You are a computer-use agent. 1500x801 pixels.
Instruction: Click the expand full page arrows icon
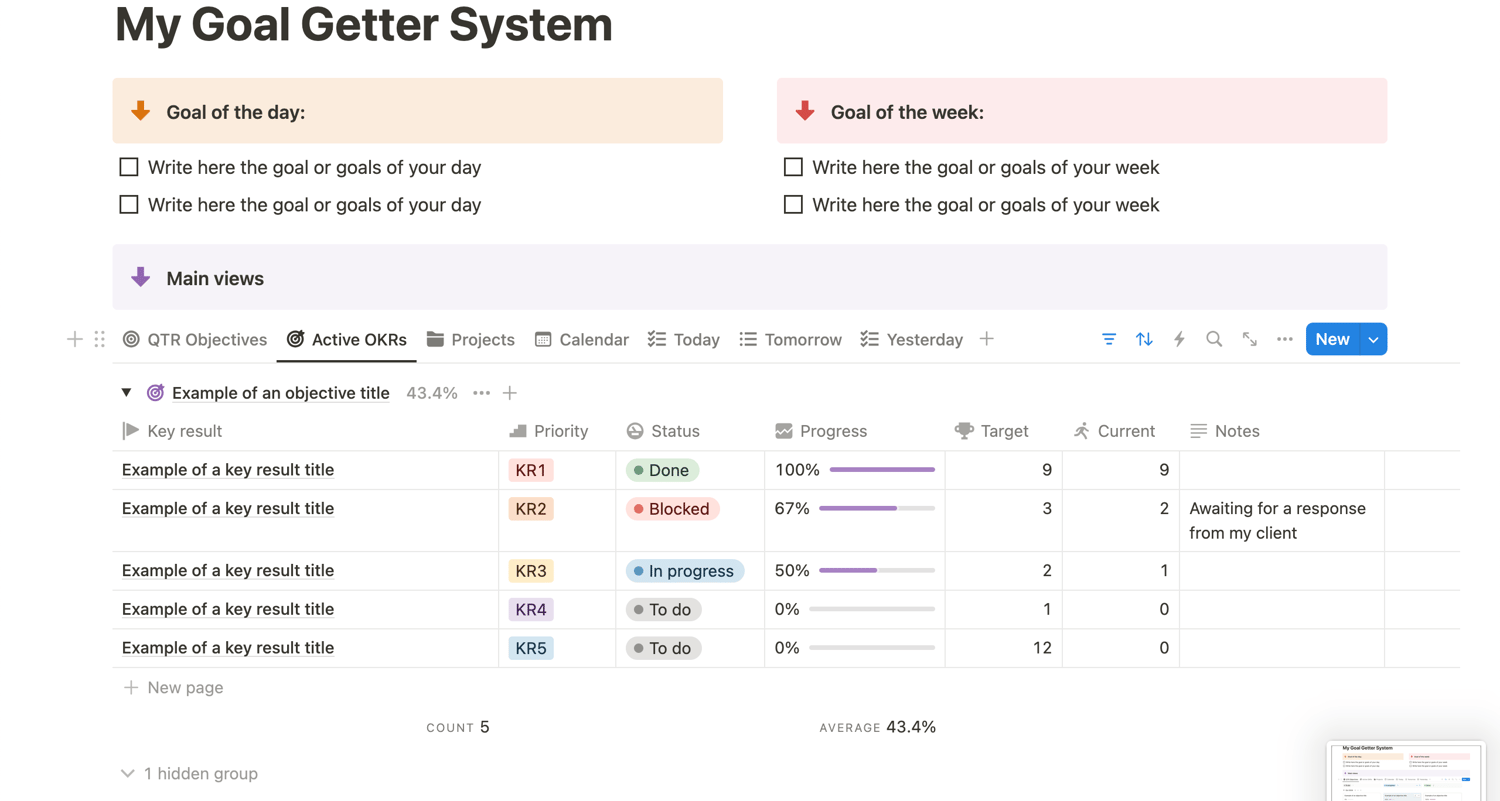pos(1250,339)
